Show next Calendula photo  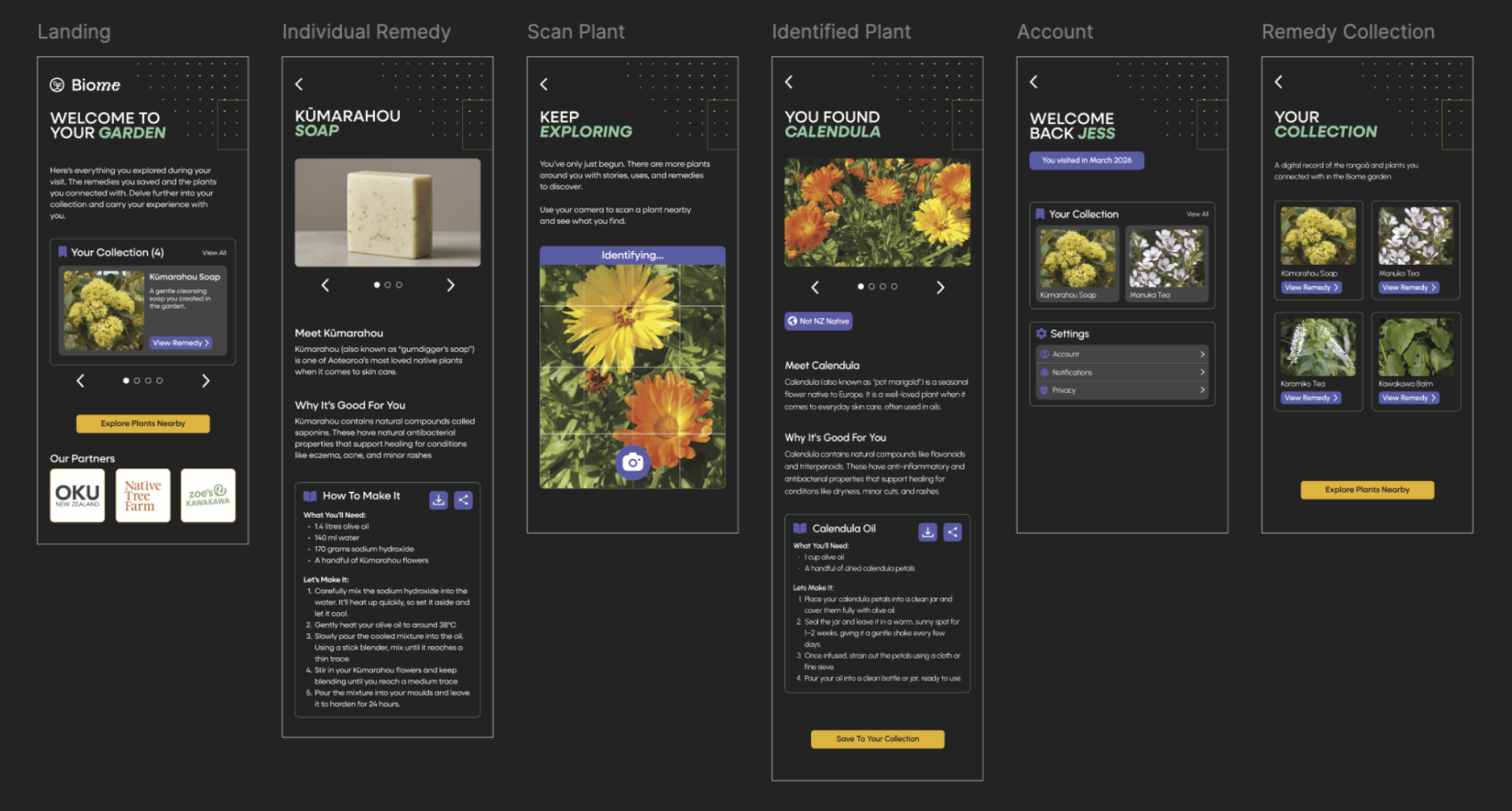coord(941,288)
